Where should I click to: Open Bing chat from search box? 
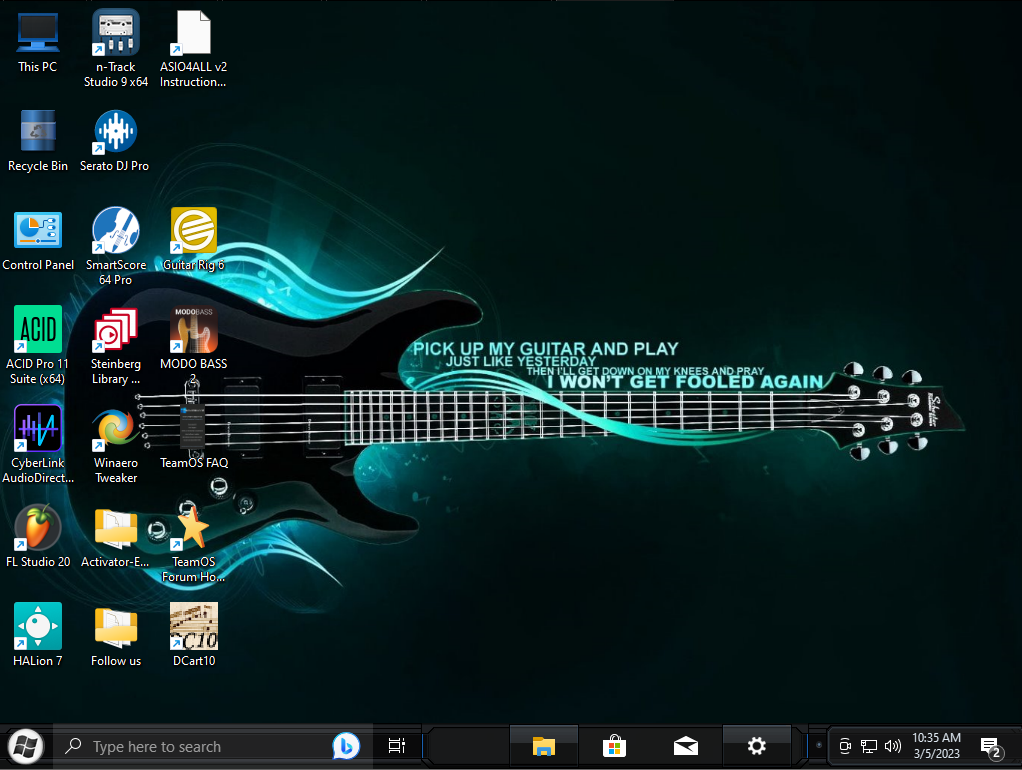click(346, 747)
